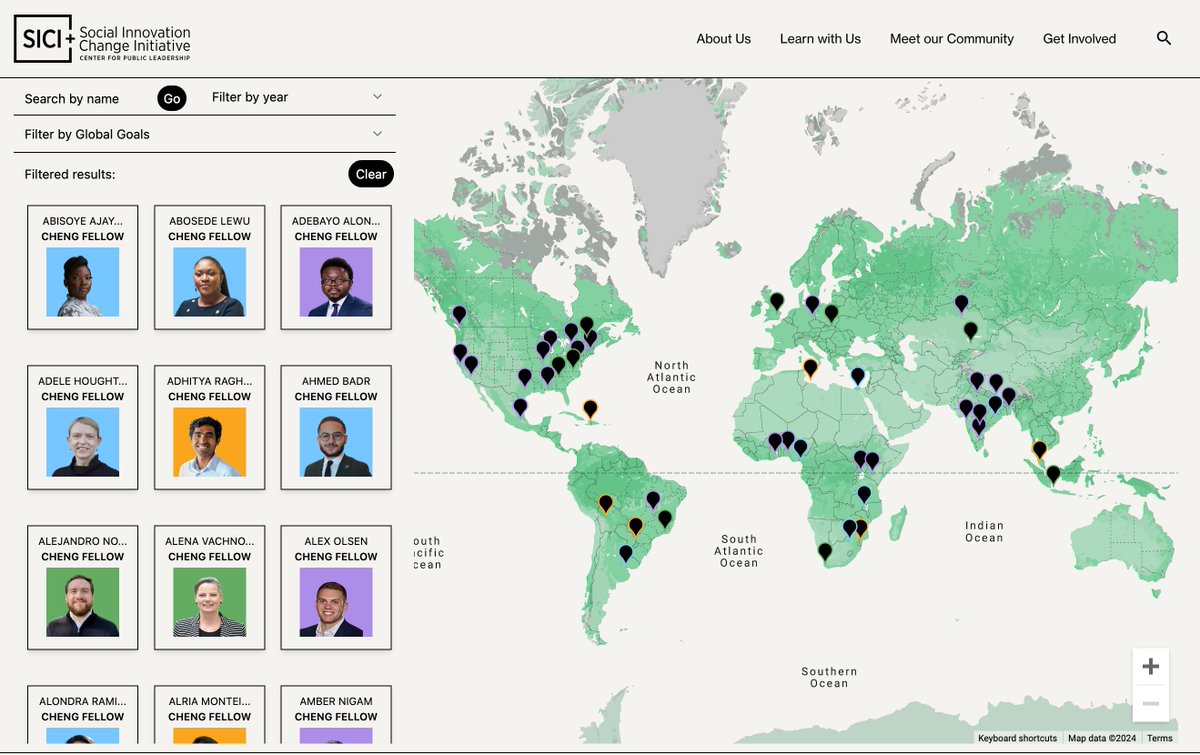Select the pin in Poland
The image size is (1200, 755).
[x=831, y=312]
